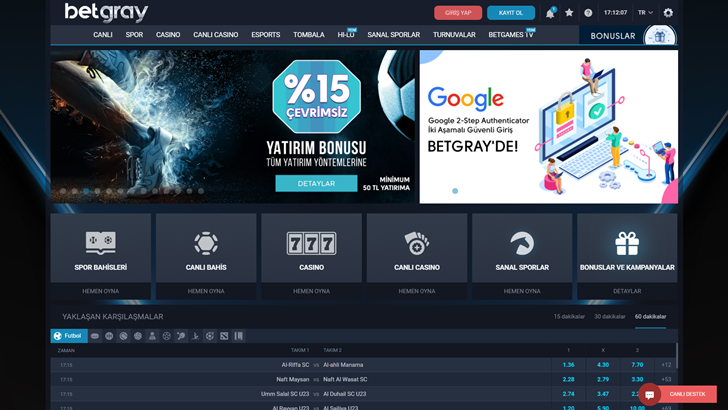The width and height of the screenshot is (728, 410).
Task: Open the TR language dropdown
Action: pos(645,13)
